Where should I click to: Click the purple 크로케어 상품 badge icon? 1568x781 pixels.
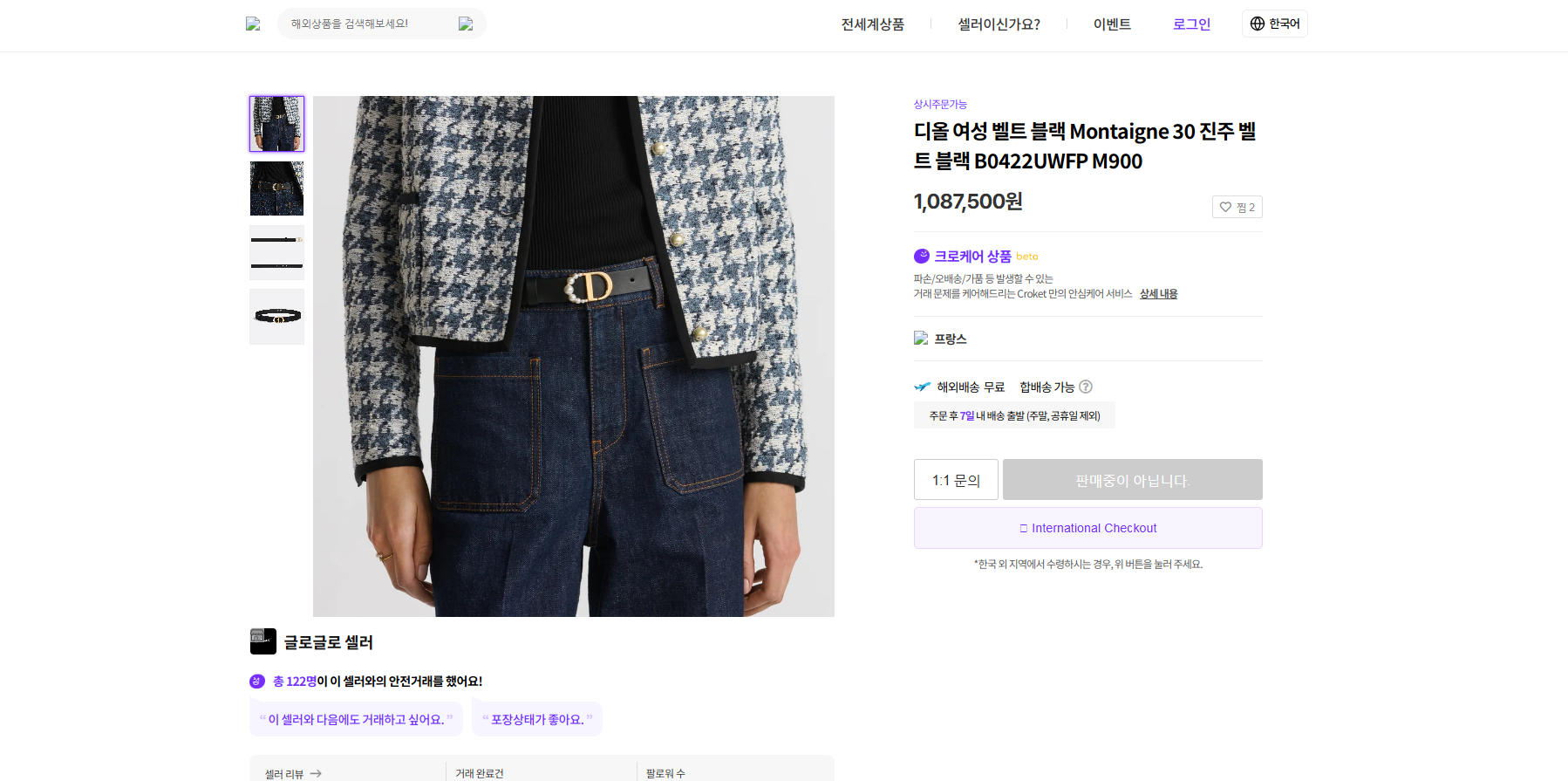pyautogui.click(x=922, y=257)
